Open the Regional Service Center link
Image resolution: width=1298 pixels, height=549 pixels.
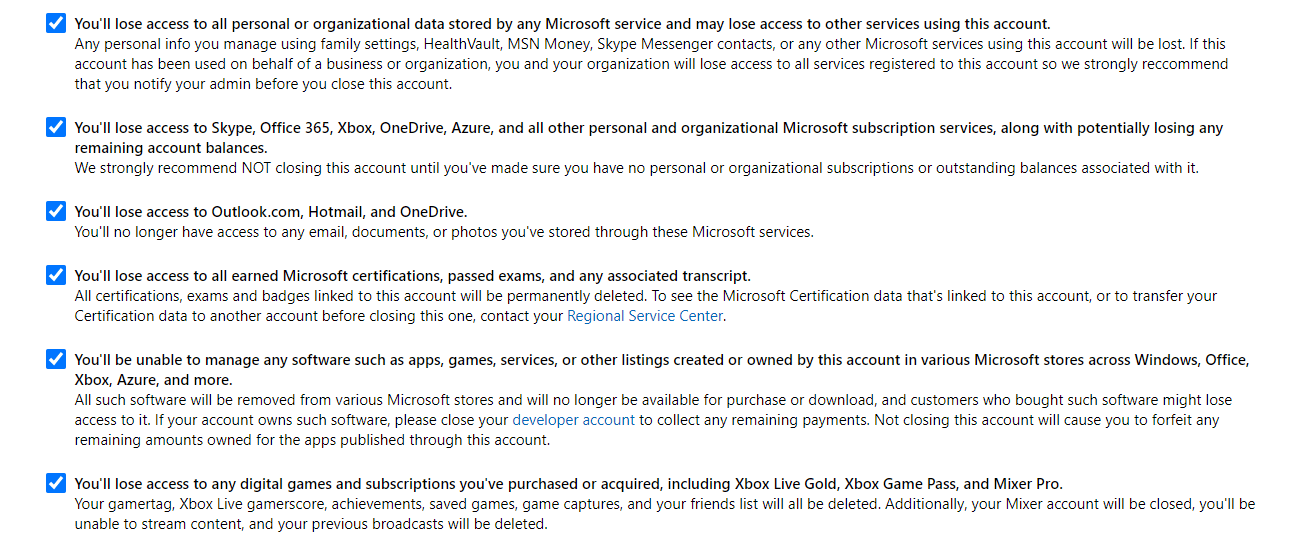coord(645,316)
